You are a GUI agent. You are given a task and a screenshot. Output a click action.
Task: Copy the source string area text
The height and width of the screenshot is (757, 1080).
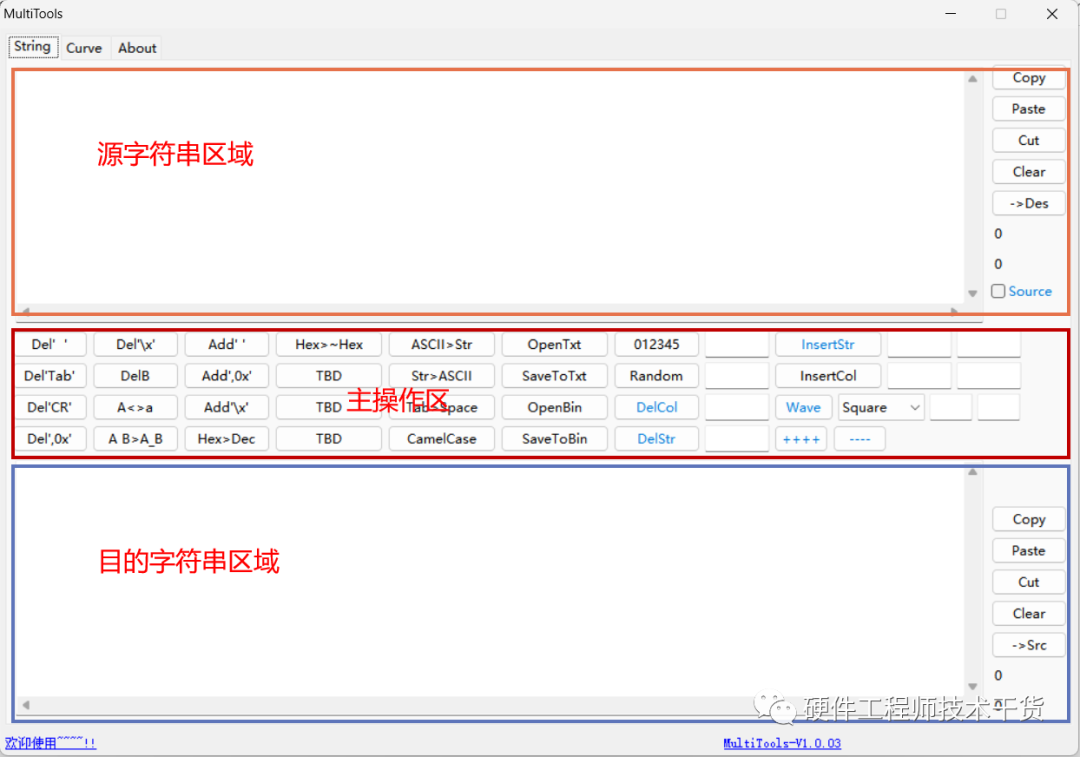(1028, 78)
